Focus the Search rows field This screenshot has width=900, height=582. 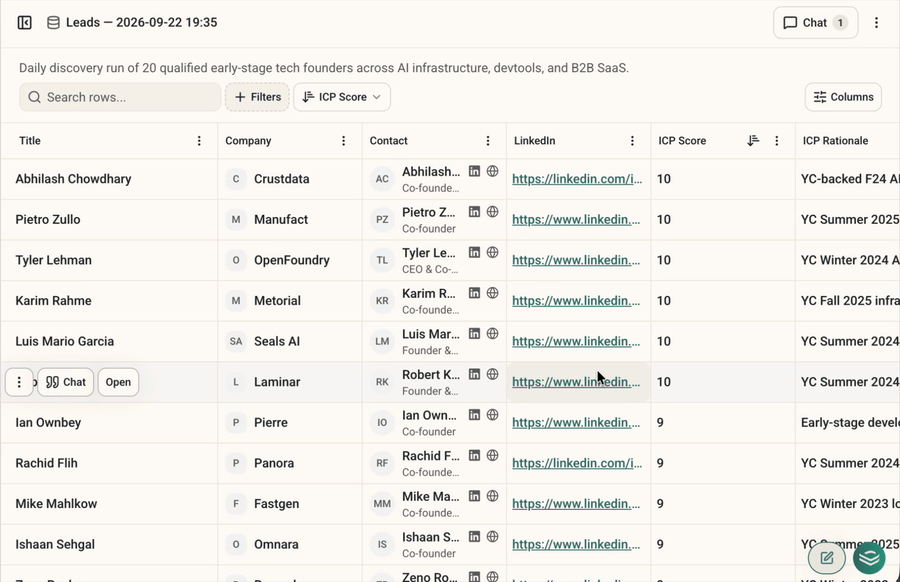tap(120, 97)
